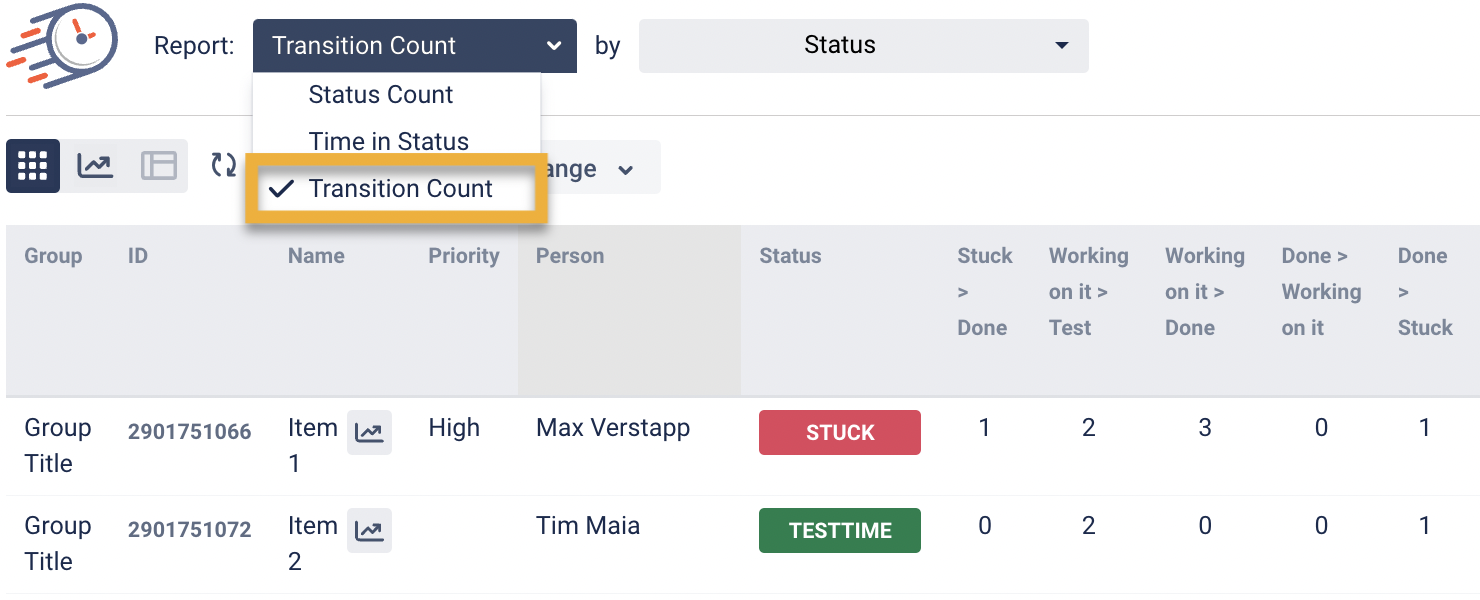Expand the by Status grouping dropdown
This screenshot has width=1480, height=600.
863,46
